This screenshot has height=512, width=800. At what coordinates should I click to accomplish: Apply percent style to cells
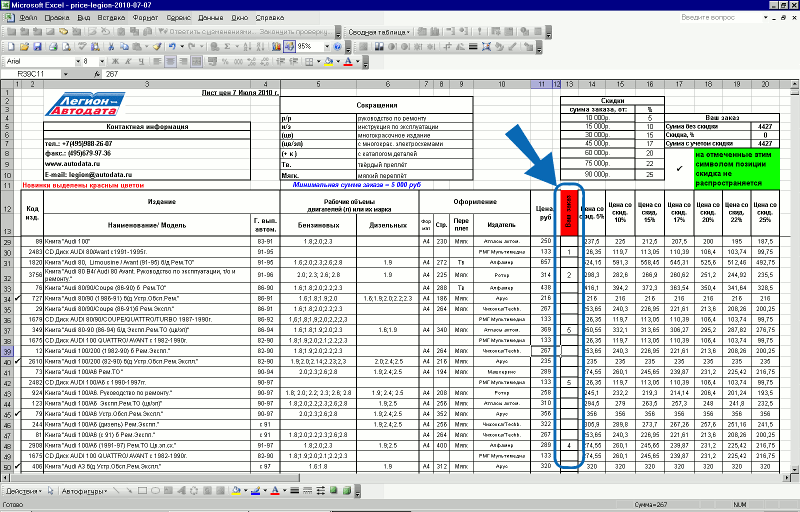pyautogui.click(x=225, y=61)
